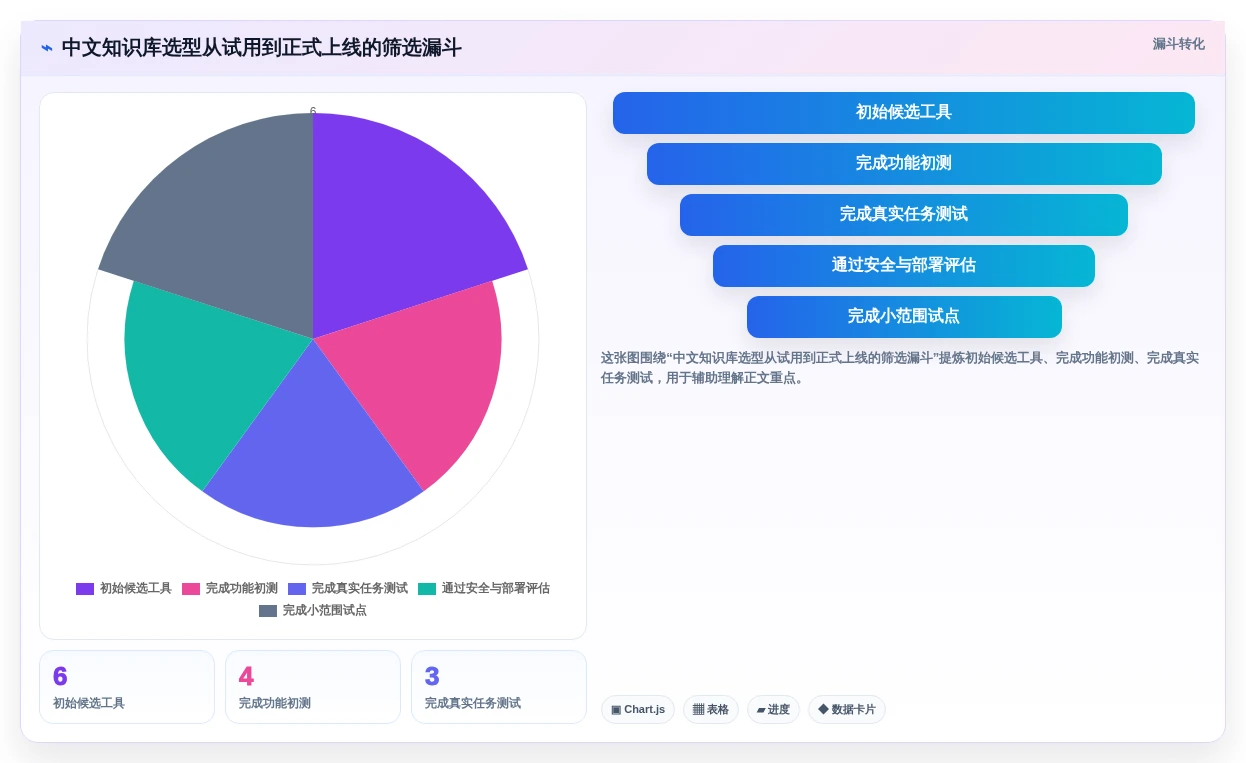Click the page title 中文知识库选型 heading
Image resolution: width=1246 pixels, height=763 pixels.
point(262,48)
